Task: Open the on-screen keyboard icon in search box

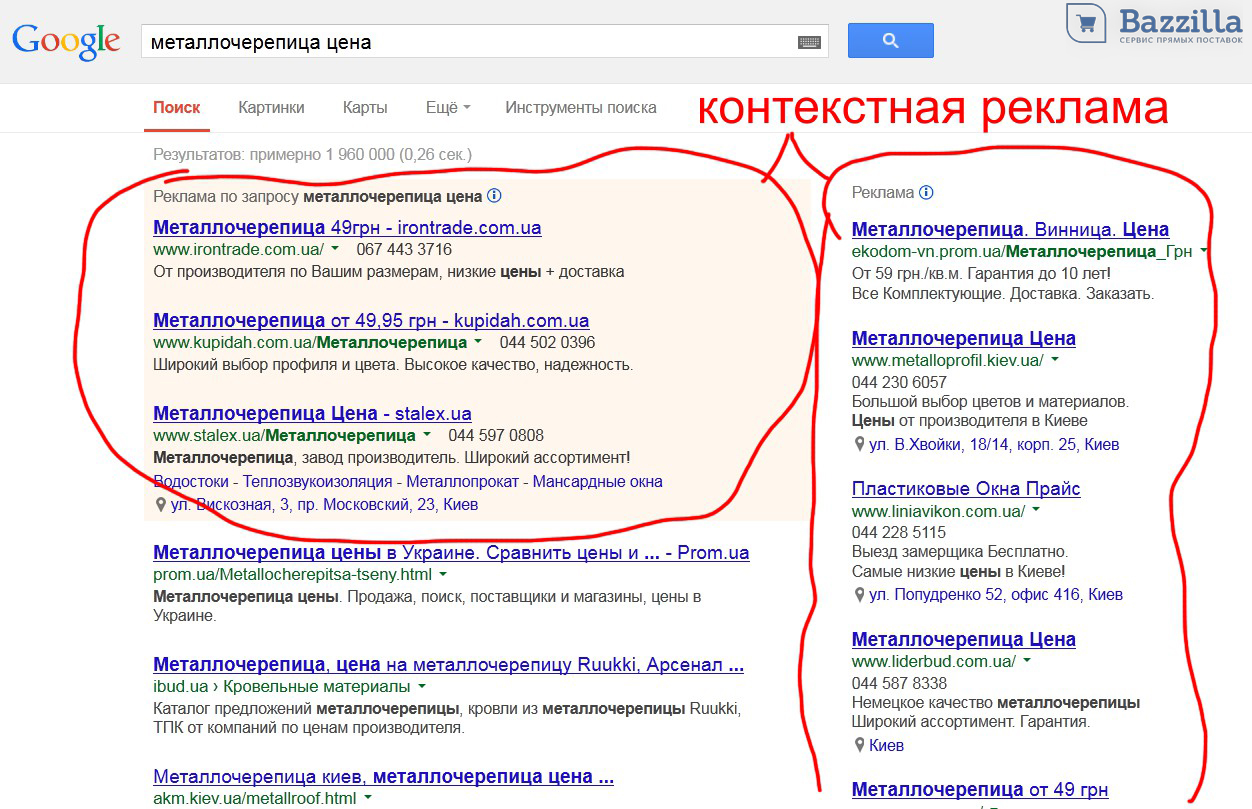Action: click(x=809, y=42)
